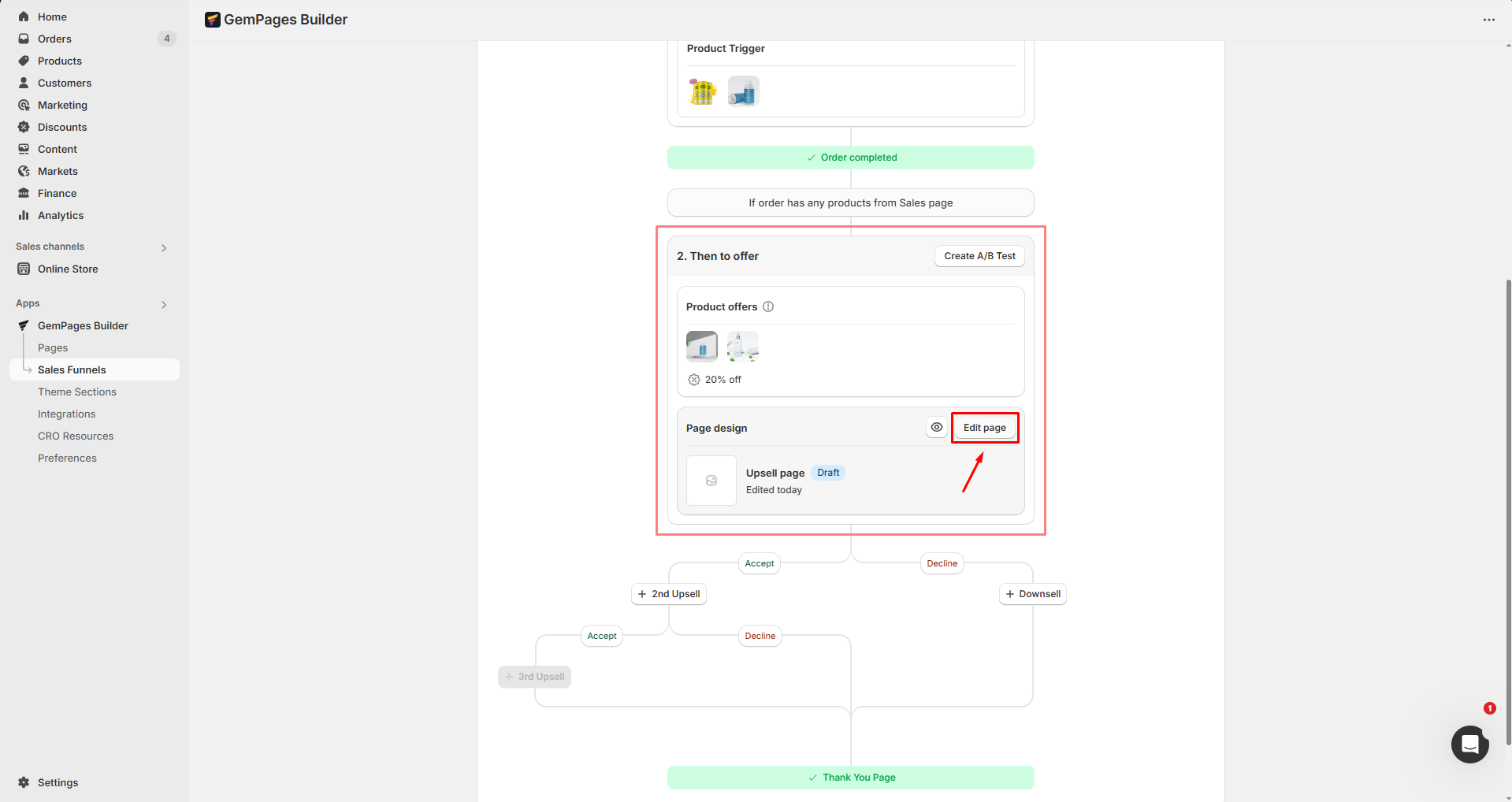Go to Markets
The width and height of the screenshot is (1512, 802).
pos(95,171)
